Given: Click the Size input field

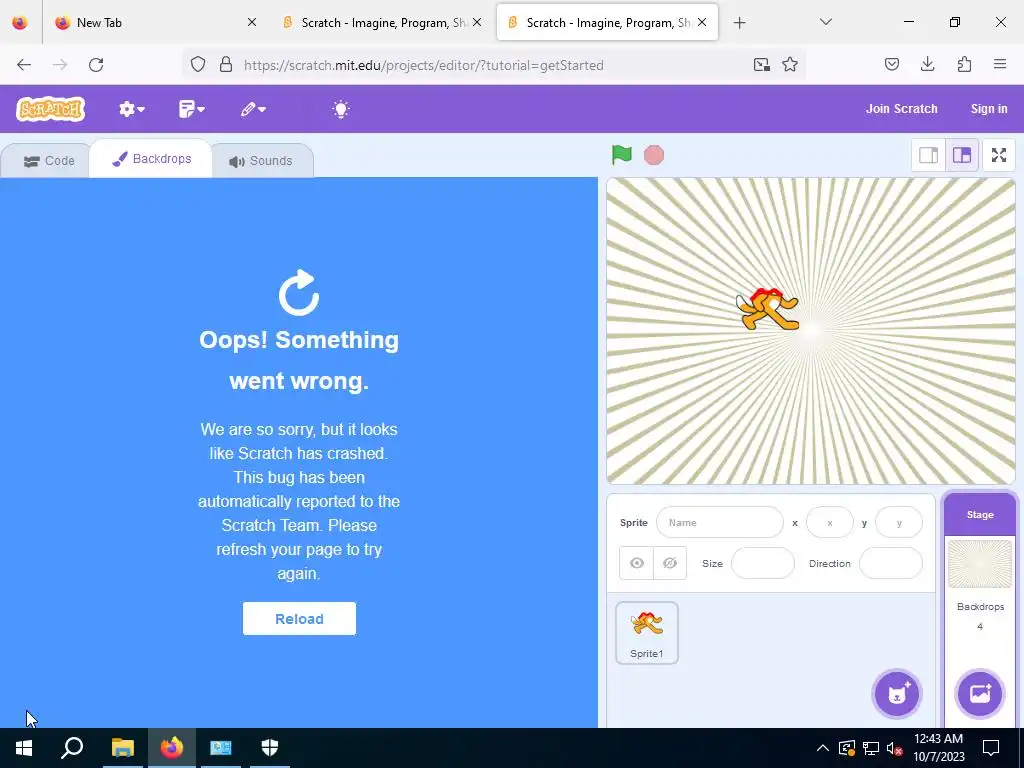Looking at the screenshot, I should pyautogui.click(x=762, y=563).
